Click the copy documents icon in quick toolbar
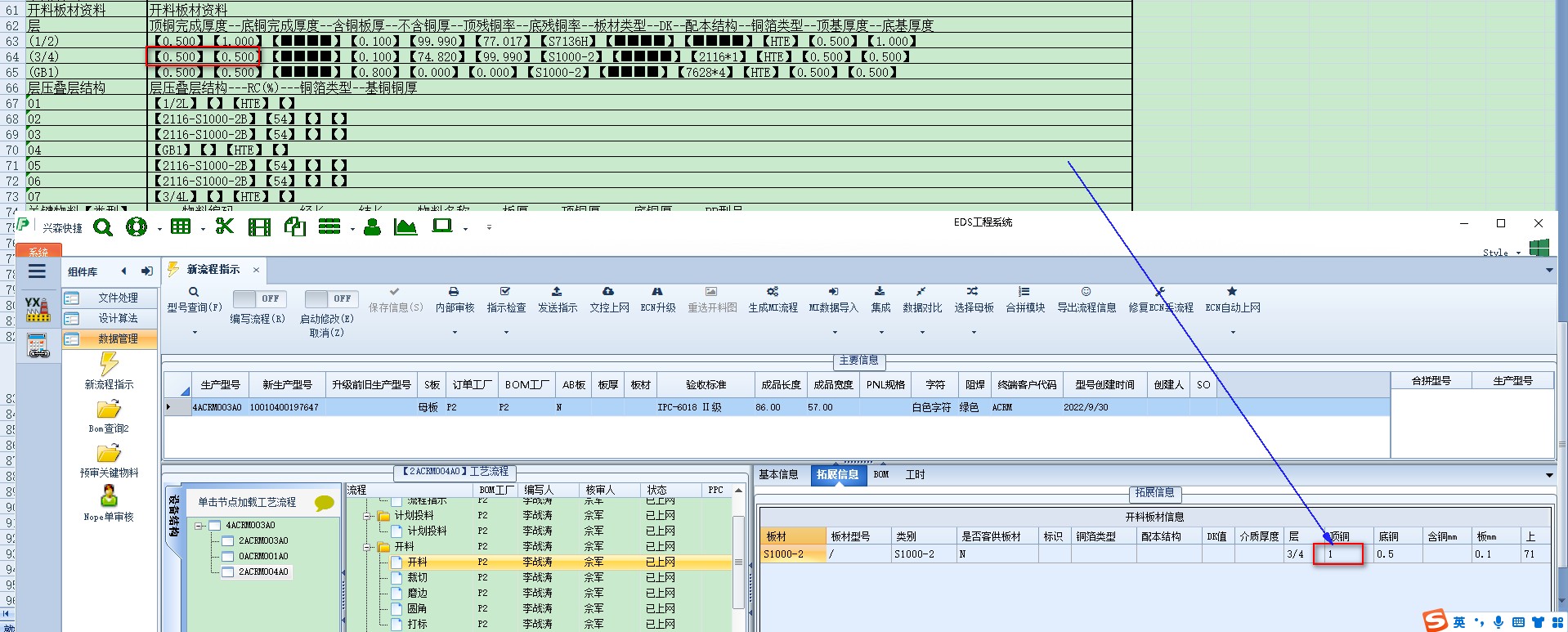This screenshot has width=1568, height=632. coord(295,226)
